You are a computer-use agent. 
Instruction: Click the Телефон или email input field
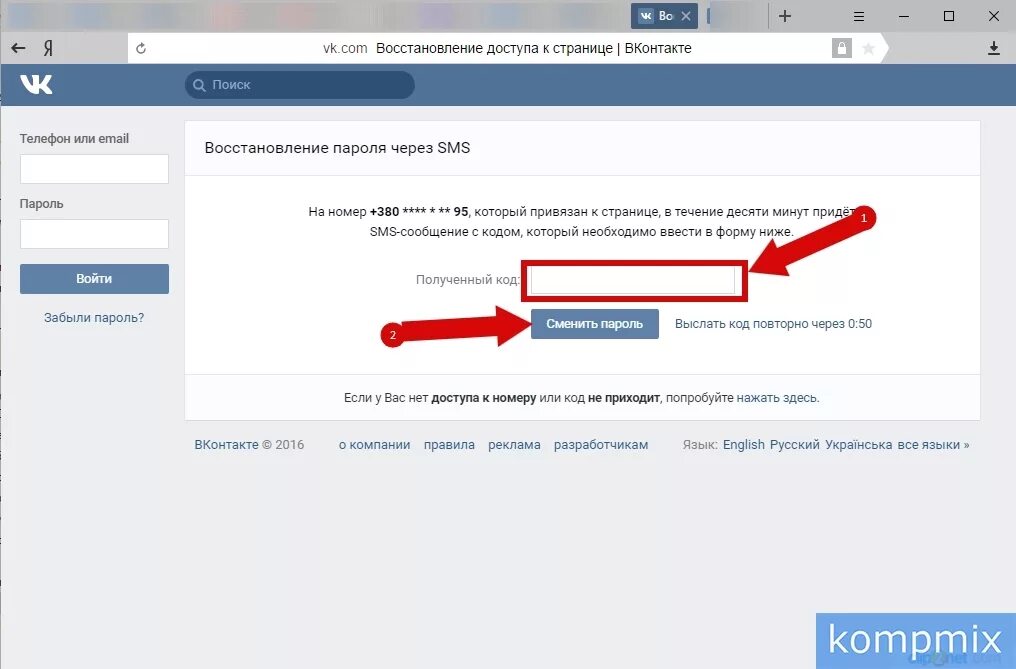(95, 169)
